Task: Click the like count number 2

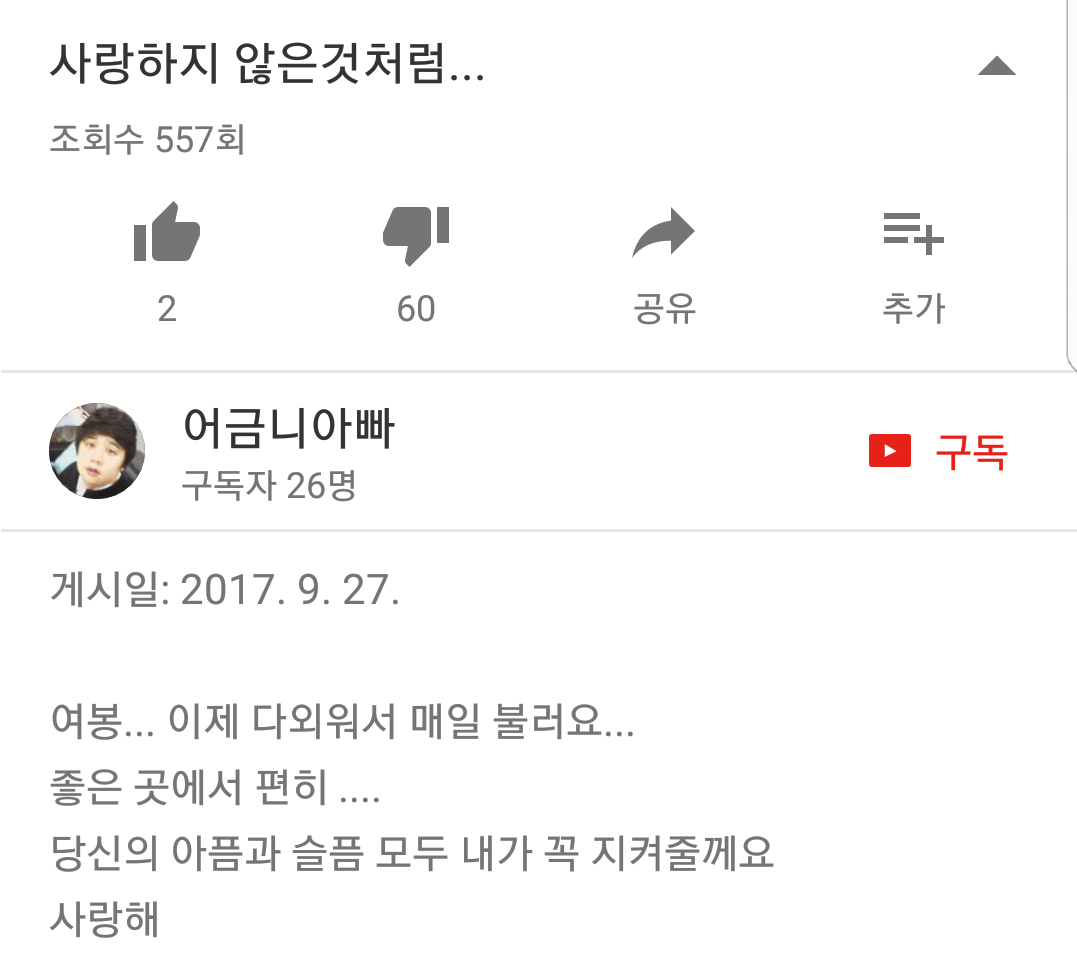Action: (x=167, y=309)
